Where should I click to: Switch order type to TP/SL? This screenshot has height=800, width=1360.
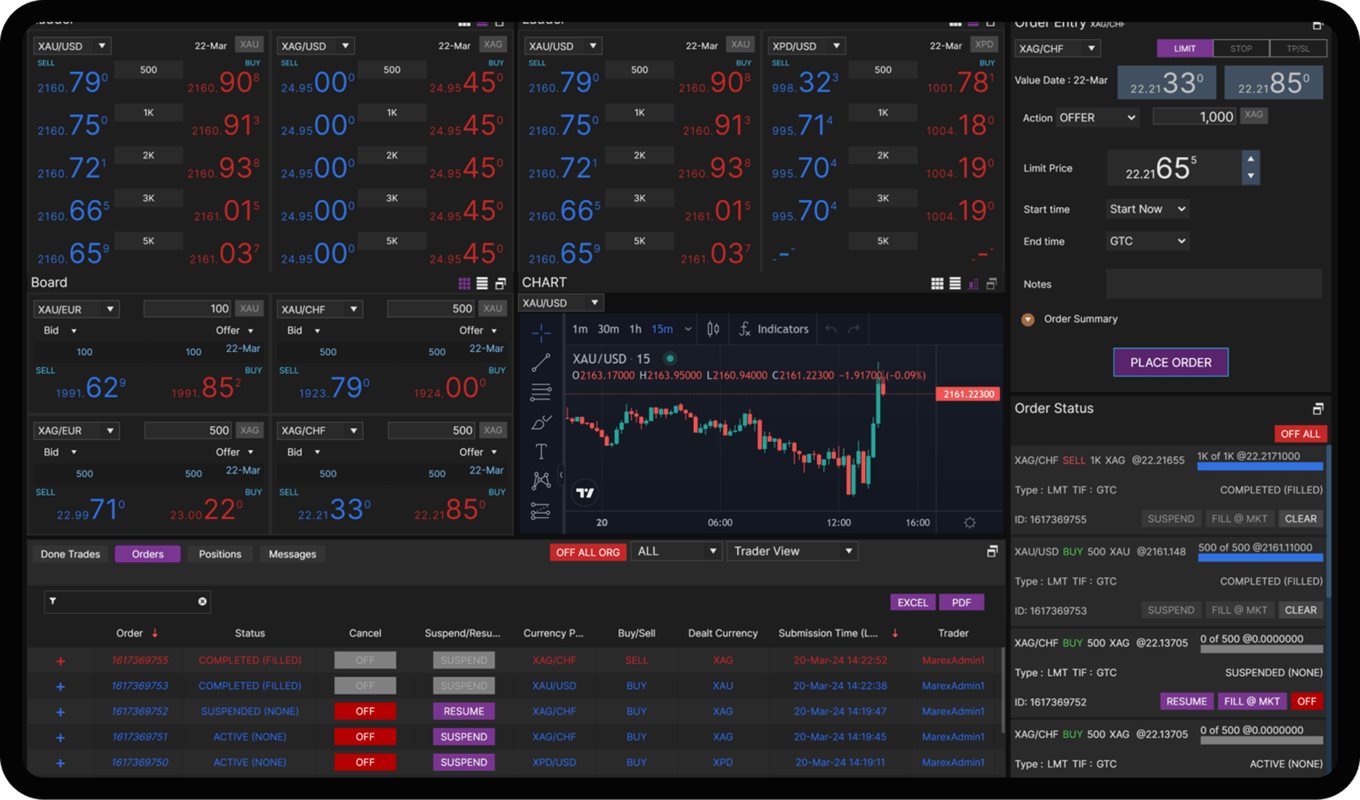tap(1298, 48)
